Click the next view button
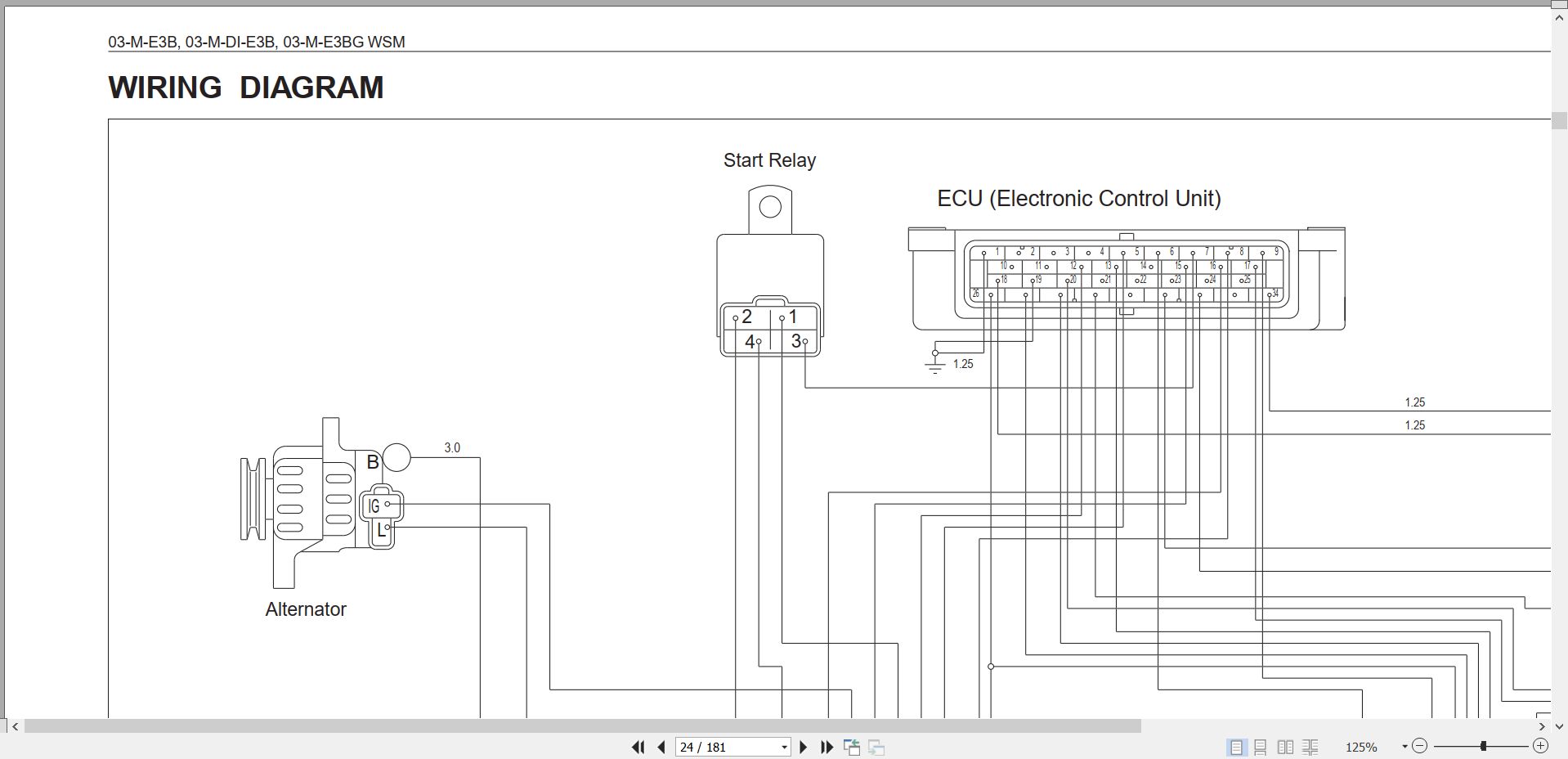The width and height of the screenshot is (1568, 759). point(876,747)
